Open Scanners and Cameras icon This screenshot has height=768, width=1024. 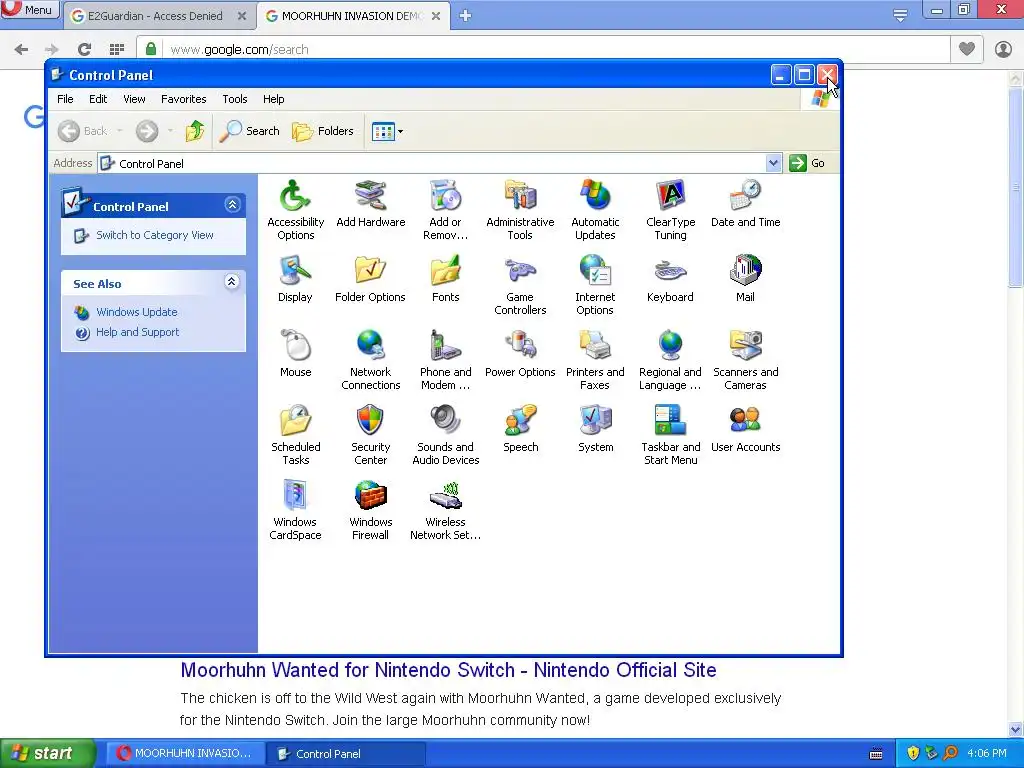coord(745,360)
